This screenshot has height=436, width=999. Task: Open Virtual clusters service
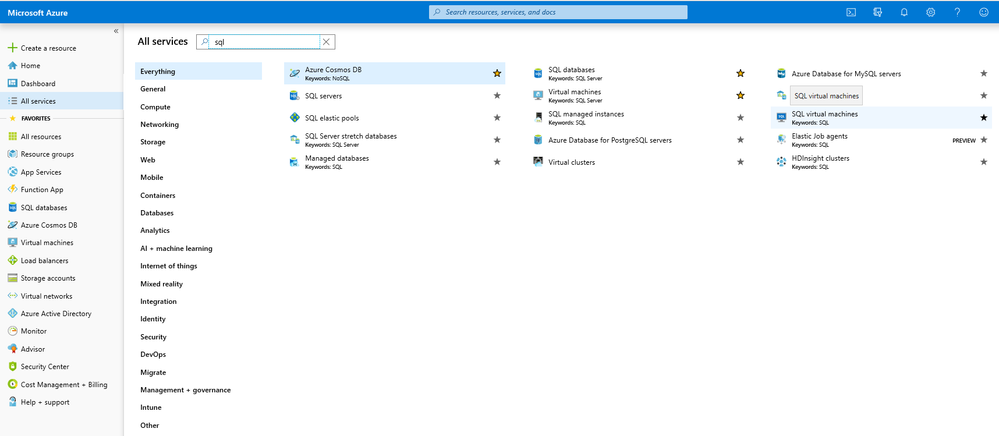click(571, 162)
